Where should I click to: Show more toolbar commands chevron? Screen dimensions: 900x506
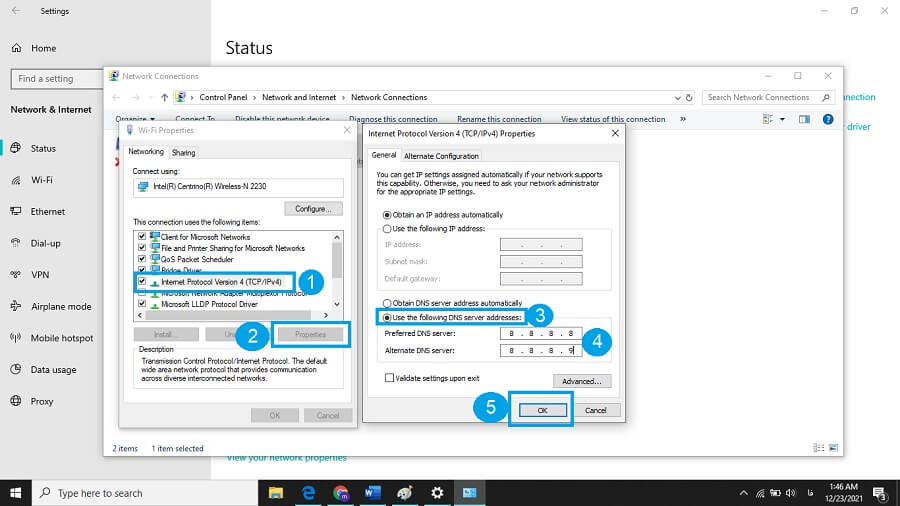[x=682, y=119]
